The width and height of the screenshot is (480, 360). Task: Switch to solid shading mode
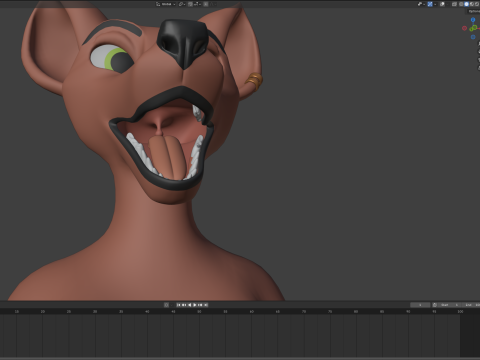click(x=466, y=4)
